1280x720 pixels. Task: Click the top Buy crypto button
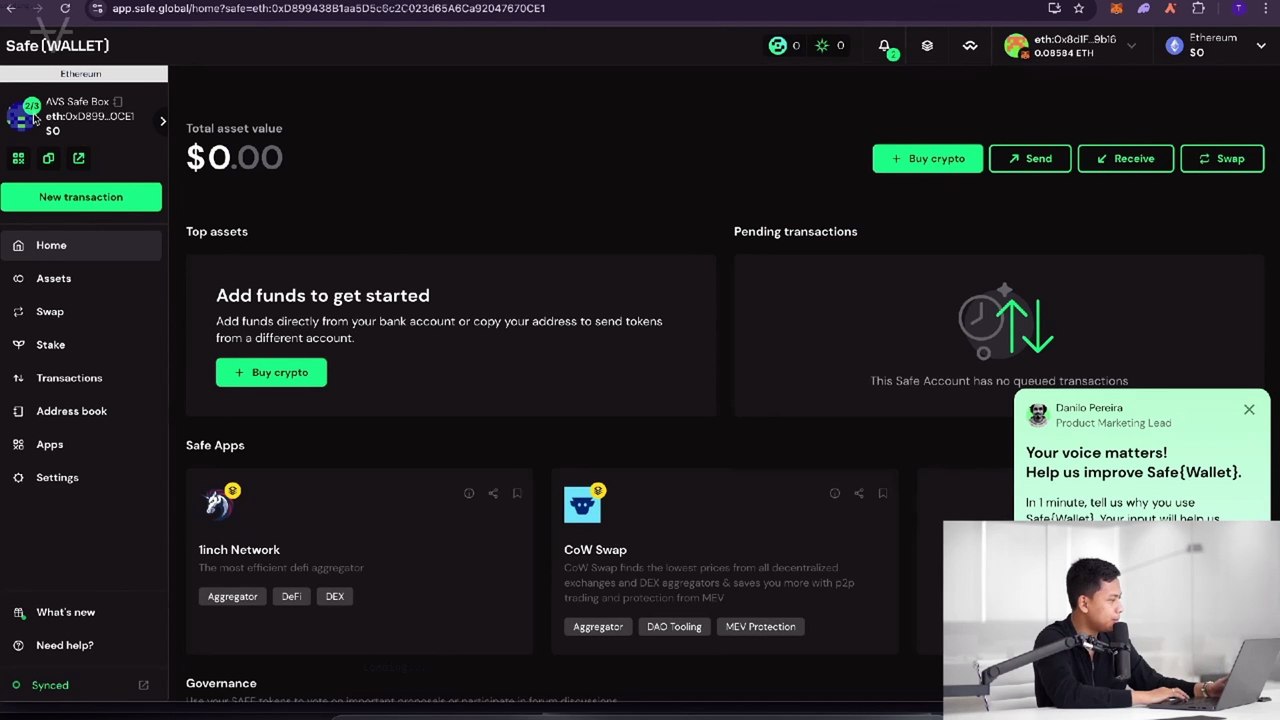[927, 158]
